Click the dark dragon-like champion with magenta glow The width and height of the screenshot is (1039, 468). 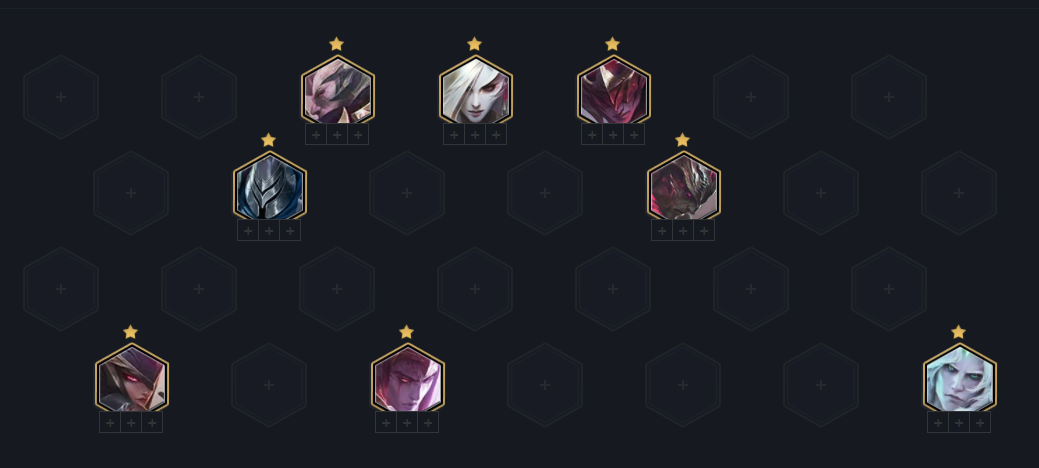(x=683, y=186)
